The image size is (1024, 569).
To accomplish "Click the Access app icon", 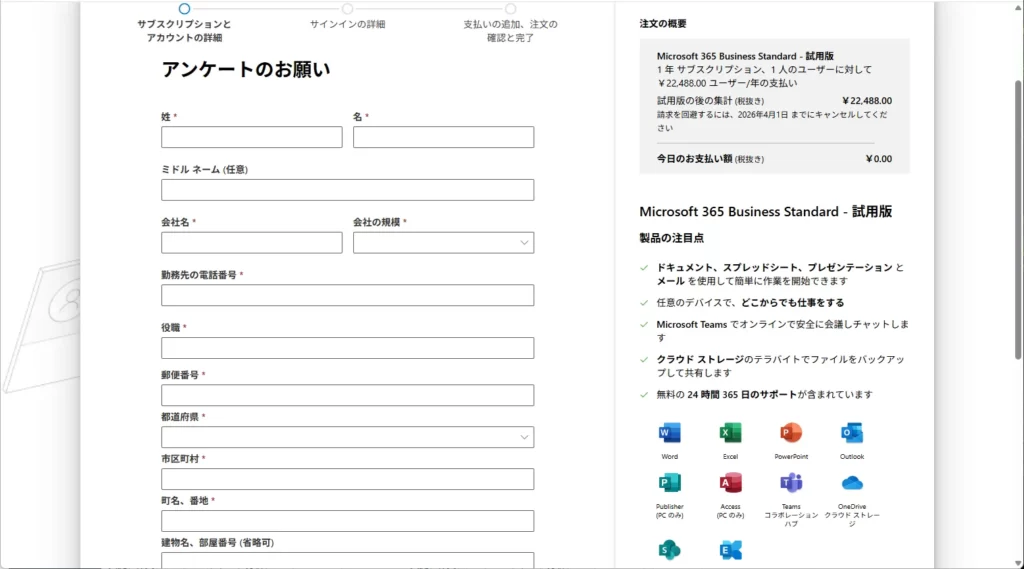I will click(x=730, y=483).
